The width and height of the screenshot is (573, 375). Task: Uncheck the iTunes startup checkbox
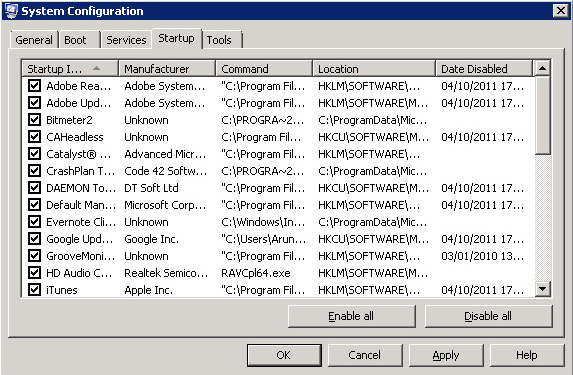coord(34,290)
